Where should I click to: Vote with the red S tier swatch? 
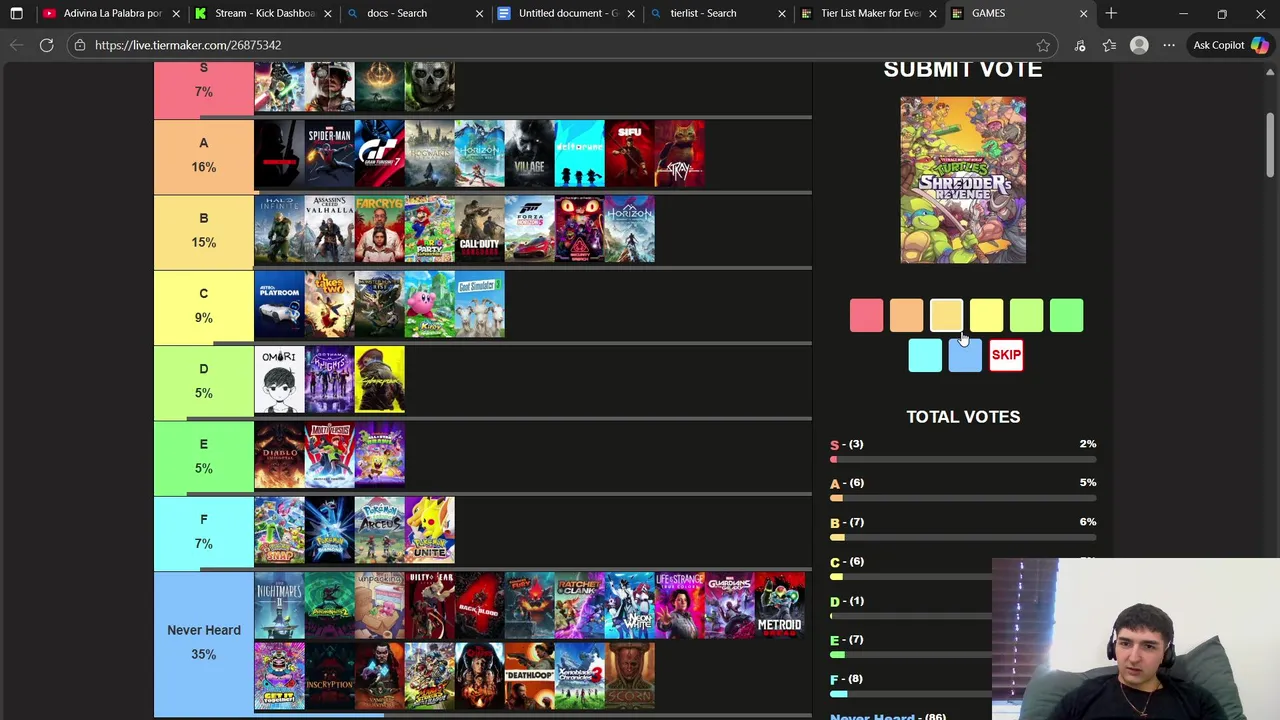[x=866, y=316]
